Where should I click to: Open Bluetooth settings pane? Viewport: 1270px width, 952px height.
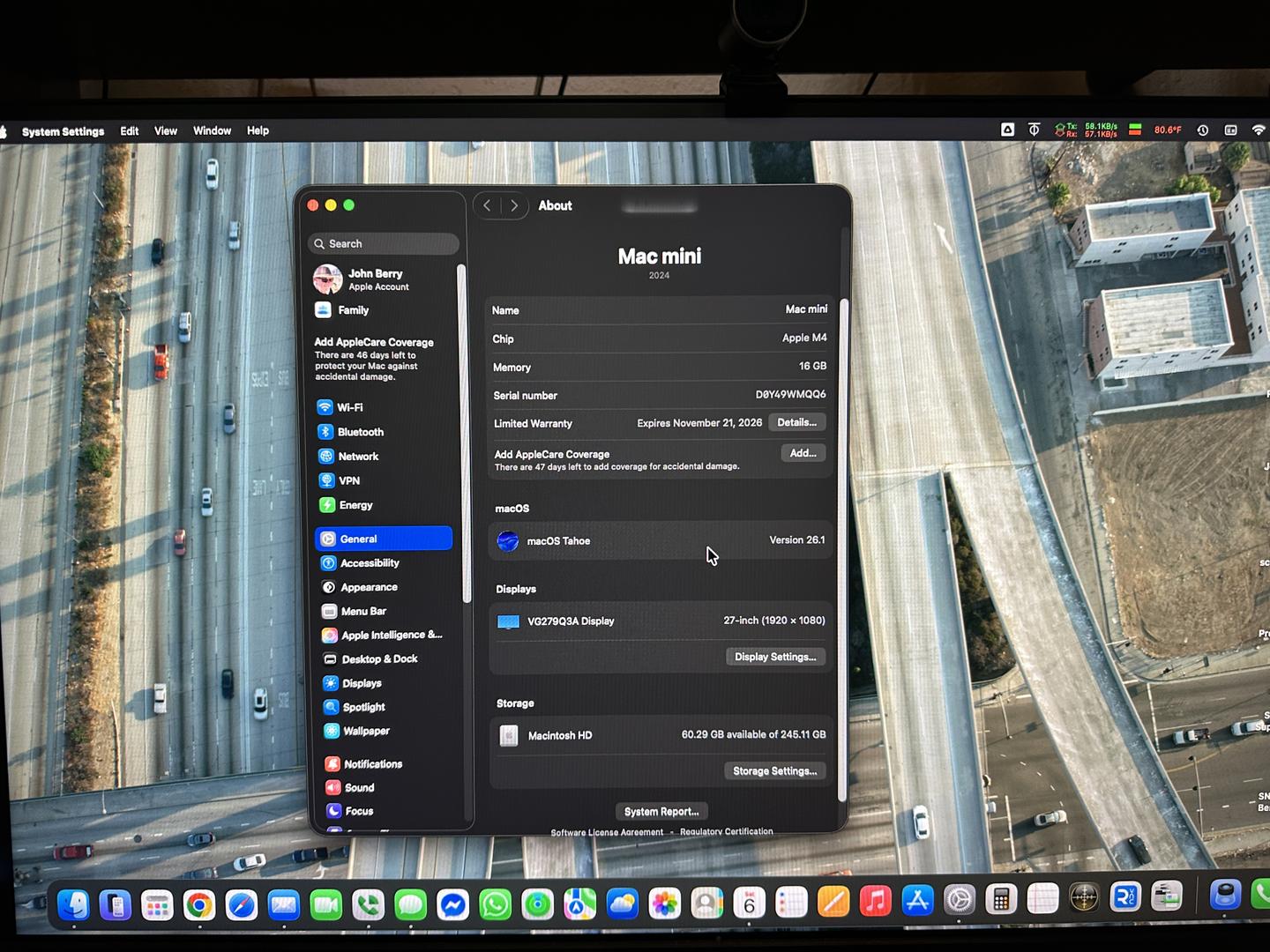pos(360,432)
